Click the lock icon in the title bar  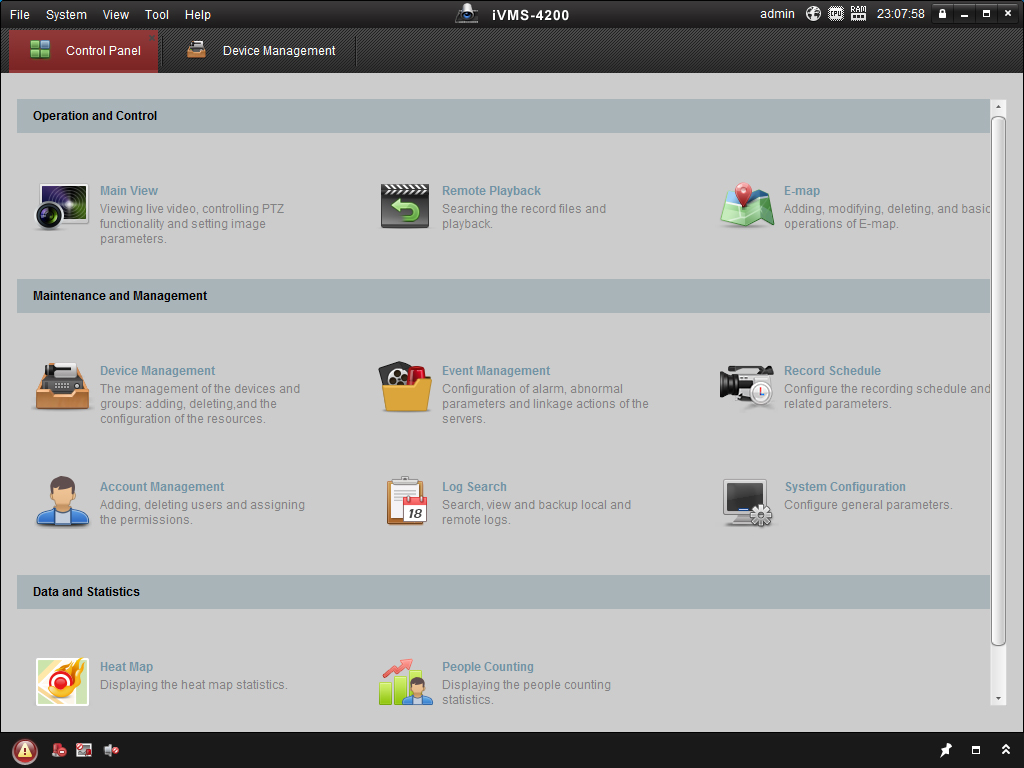[942, 14]
